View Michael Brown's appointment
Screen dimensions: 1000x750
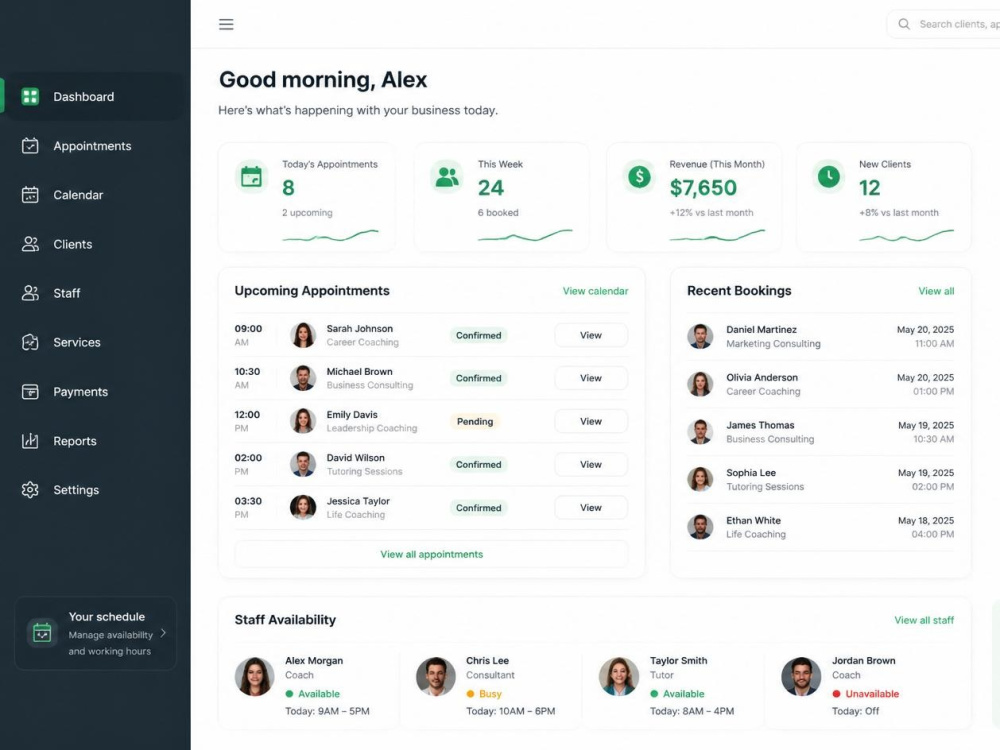(591, 378)
